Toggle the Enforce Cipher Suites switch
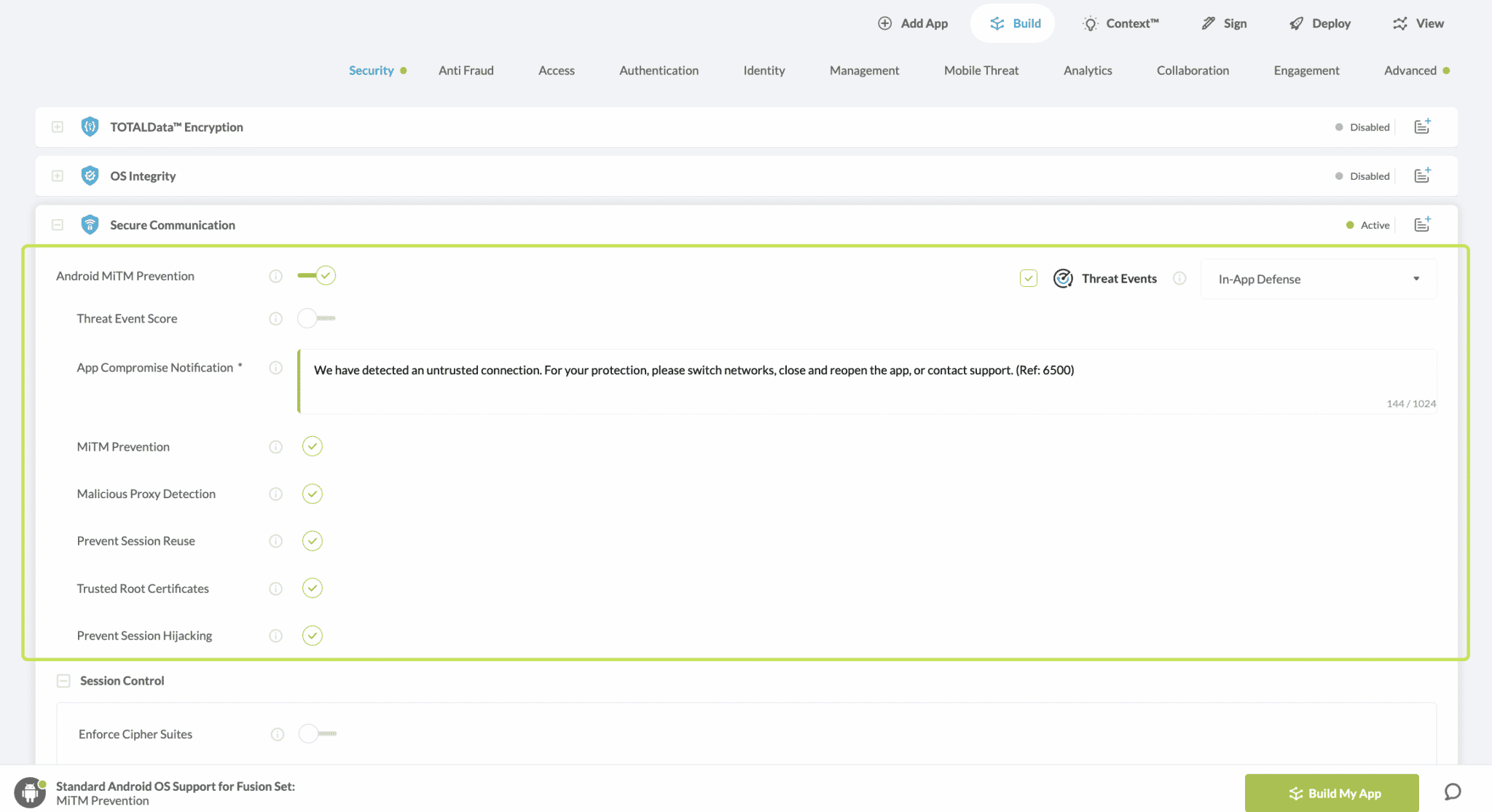Screen dimensions: 1492x812 [x=318, y=733]
